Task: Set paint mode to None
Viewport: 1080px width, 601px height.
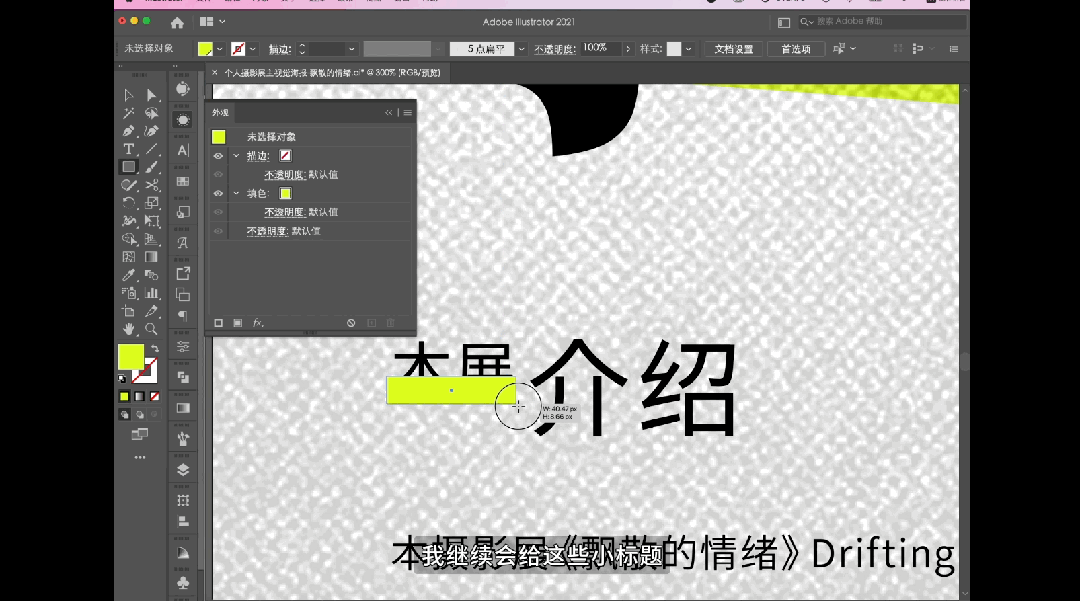Action: click(x=155, y=397)
